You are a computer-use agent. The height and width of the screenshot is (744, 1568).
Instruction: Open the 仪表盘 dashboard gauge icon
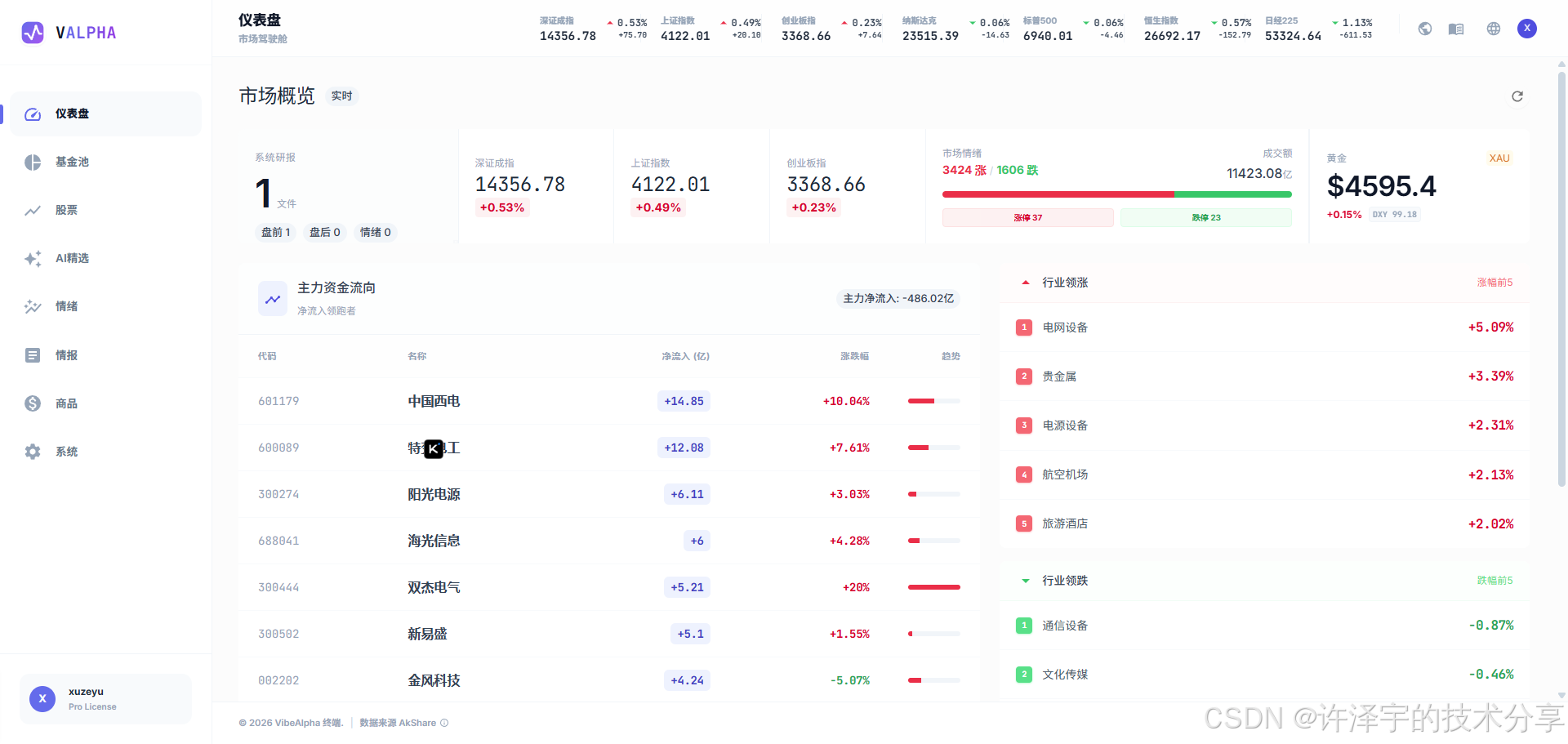click(33, 114)
